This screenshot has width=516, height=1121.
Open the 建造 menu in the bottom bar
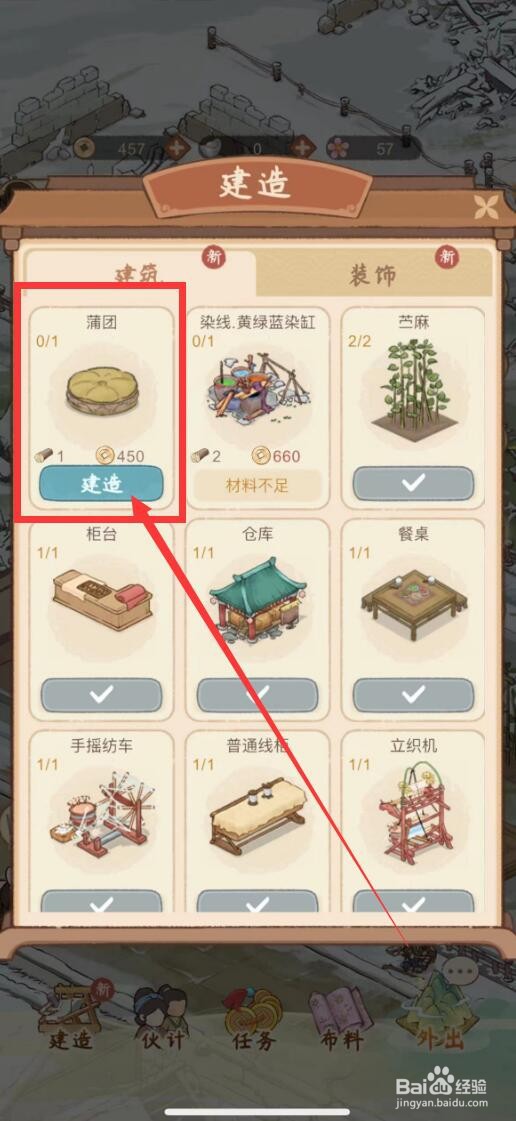pos(71,1016)
